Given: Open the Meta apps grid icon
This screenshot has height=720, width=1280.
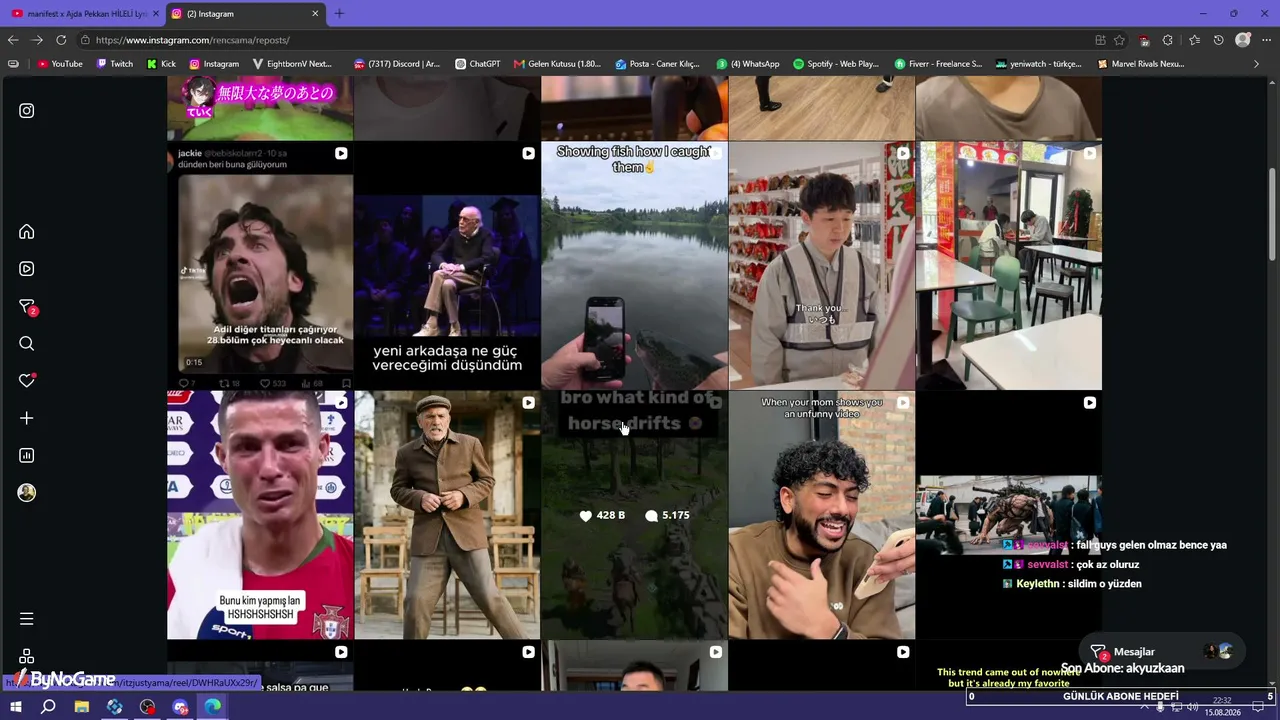Looking at the screenshot, I should (x=27, y=656).
